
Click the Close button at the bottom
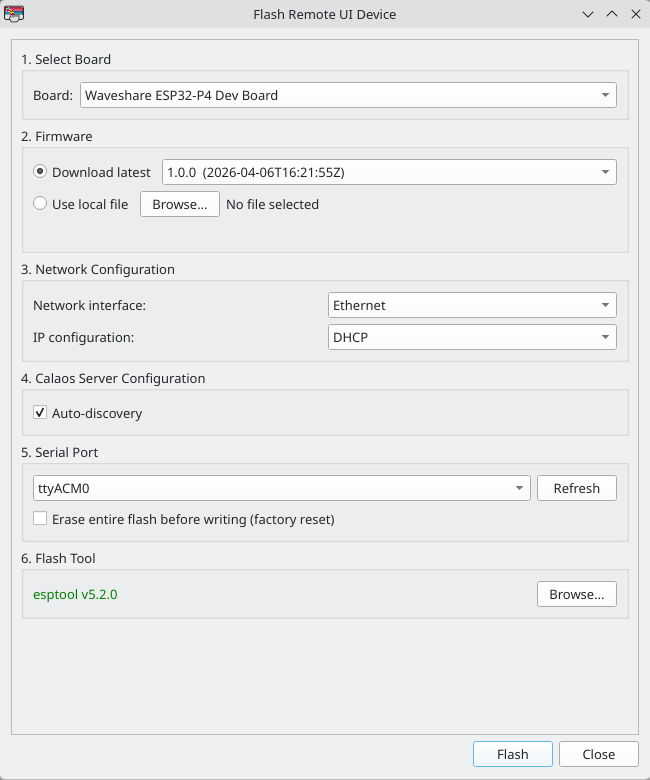click(598, 754)
